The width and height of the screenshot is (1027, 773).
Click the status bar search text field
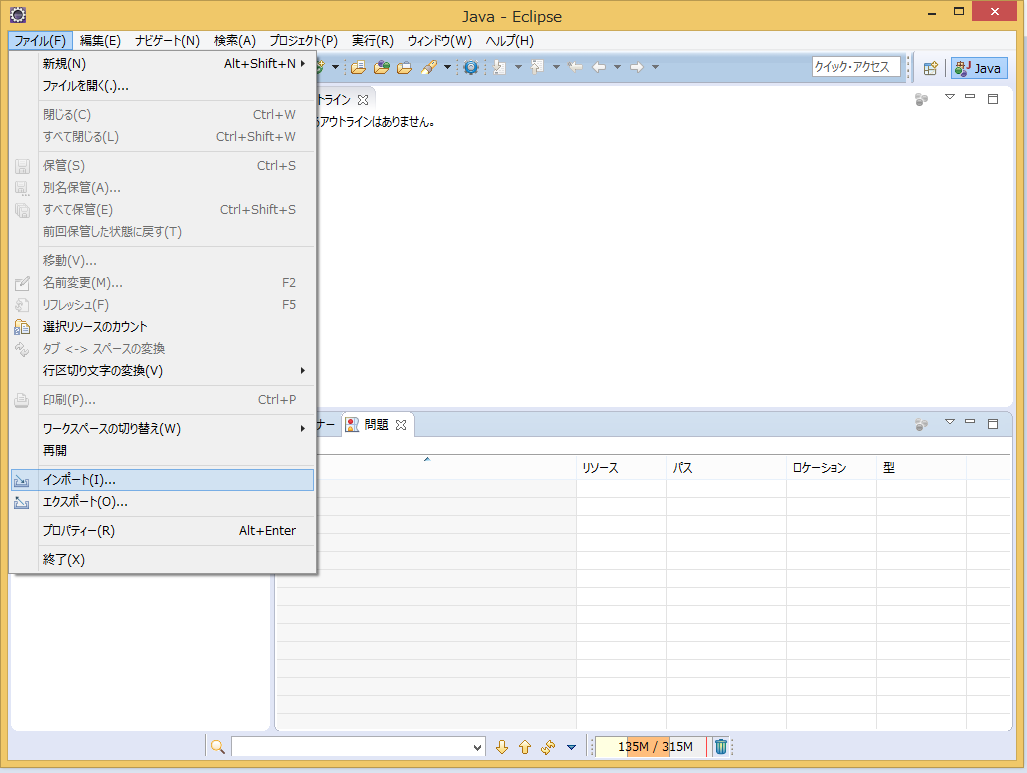click(x=352, y=747)
